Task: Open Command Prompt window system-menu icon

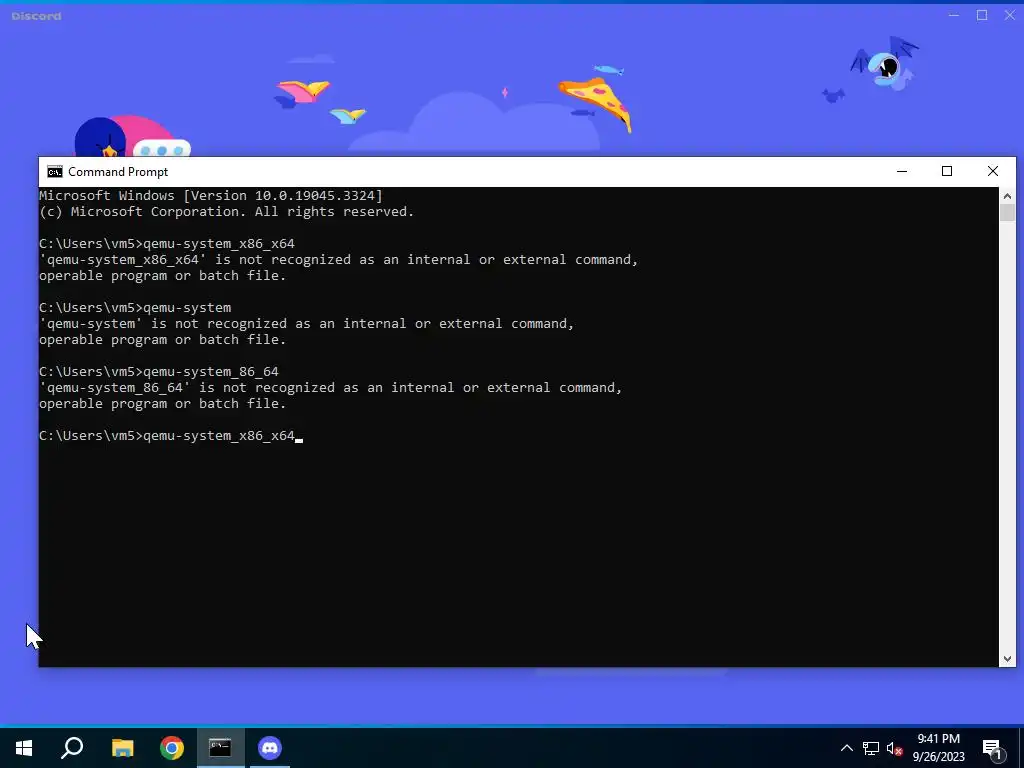Action: click(x=55, y=172)
